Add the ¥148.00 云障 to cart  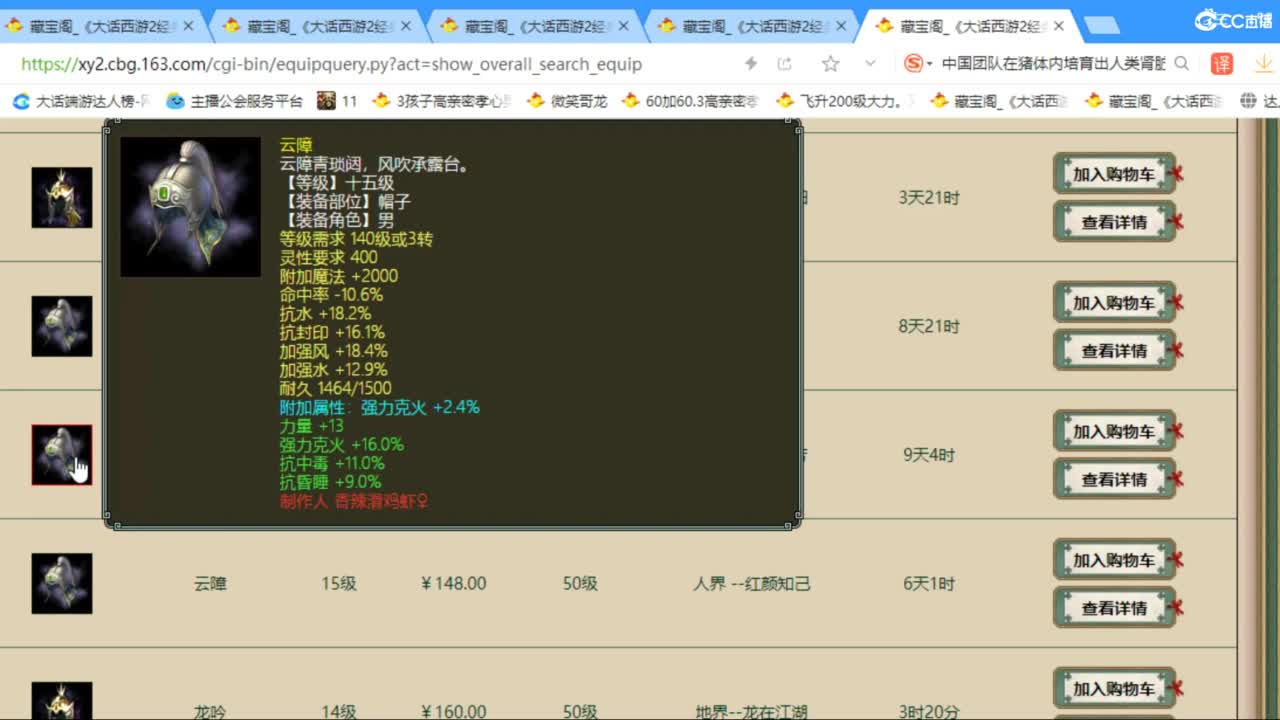1114,560
